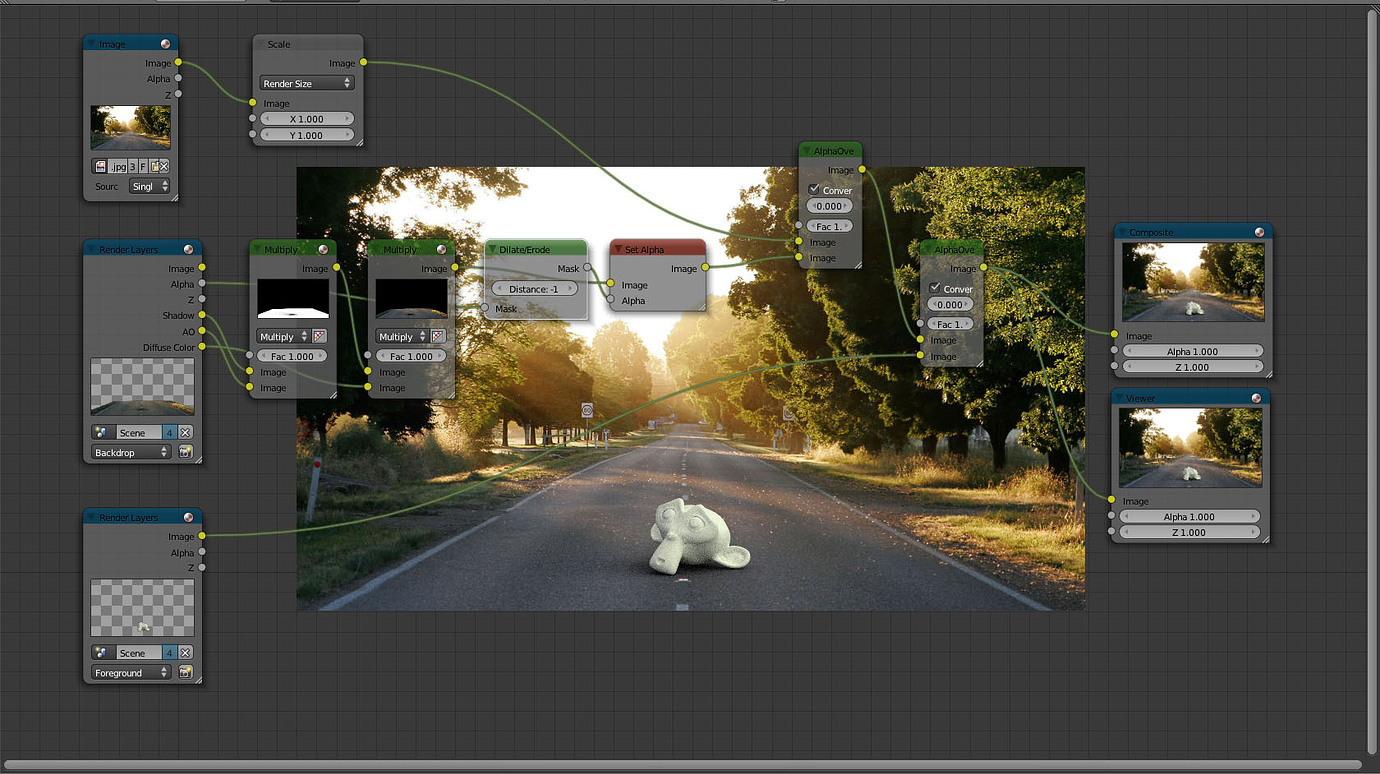The width and height of the screenshot is (1380, 774).
Task: Adjust Fac on lower AlphaOver node
Action: [x=950, y=324]
